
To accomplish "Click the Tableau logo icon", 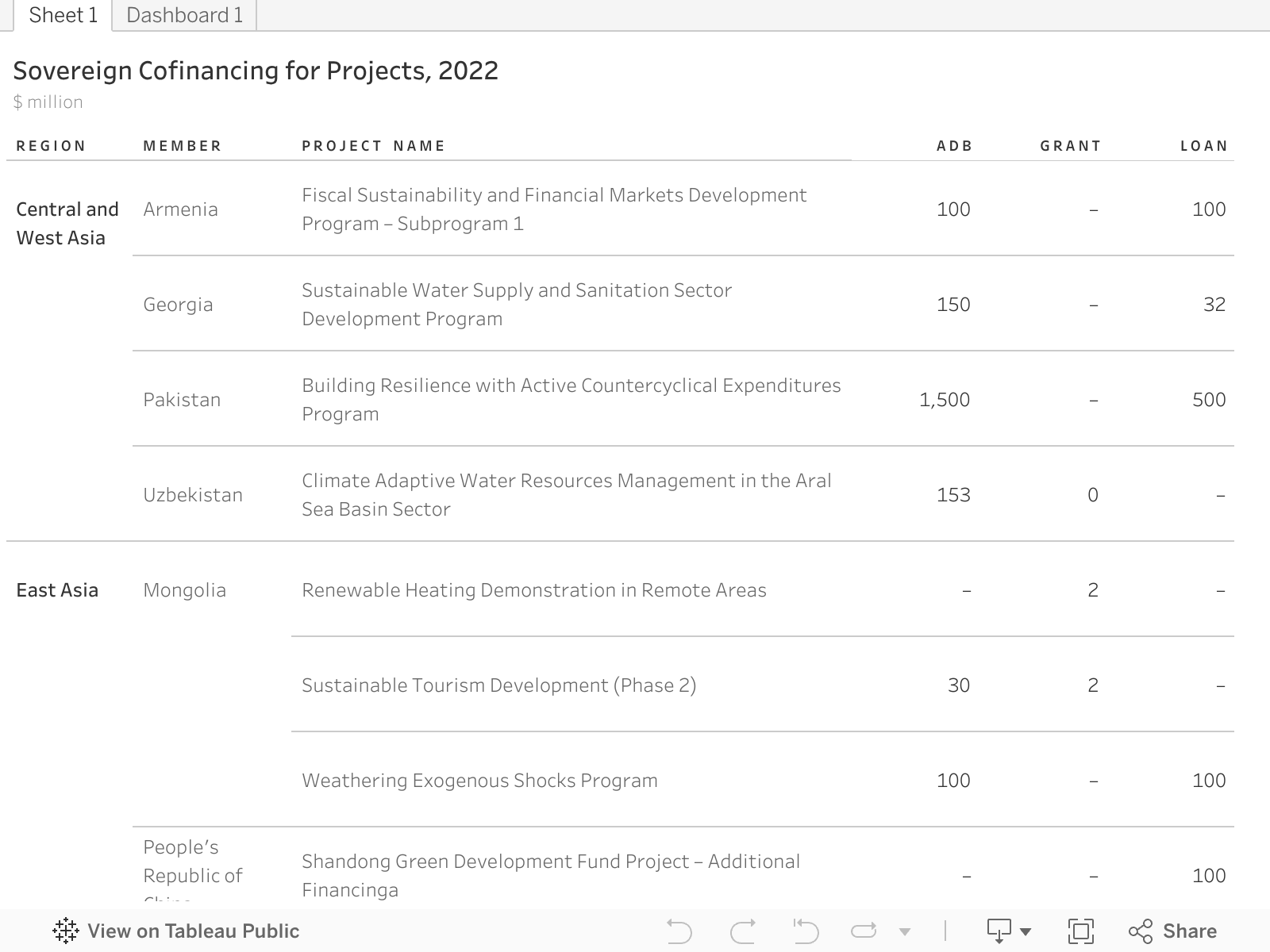I will (x=65, y=931).
